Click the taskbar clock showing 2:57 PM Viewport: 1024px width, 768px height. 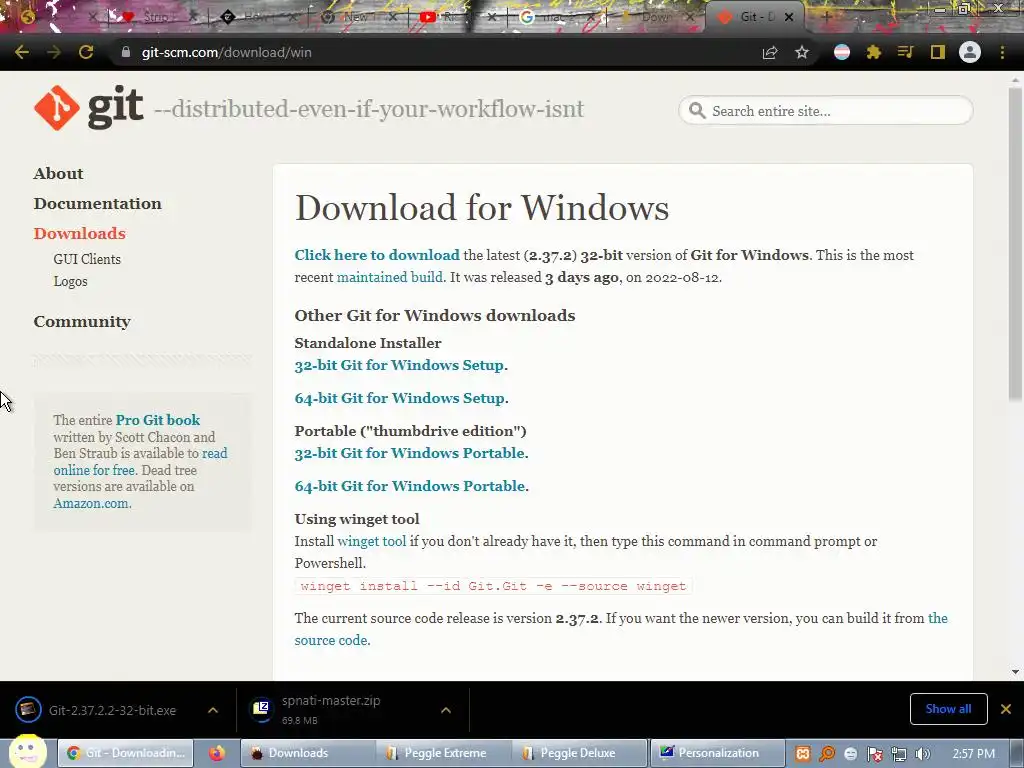point(974,754)
